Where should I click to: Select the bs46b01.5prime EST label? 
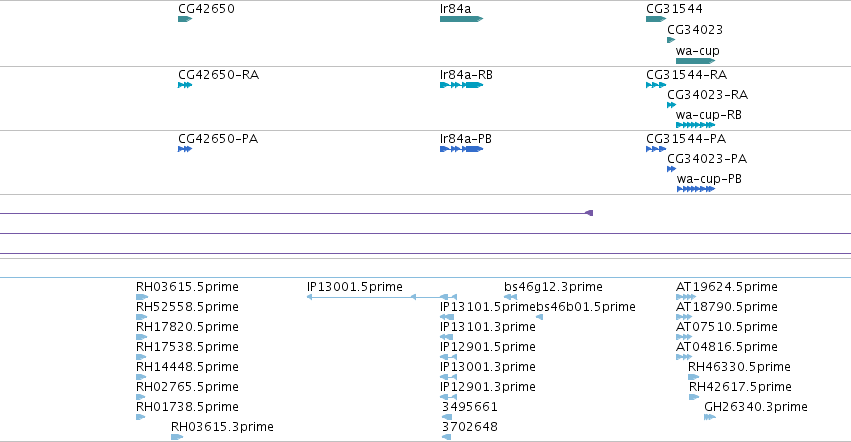586,307
